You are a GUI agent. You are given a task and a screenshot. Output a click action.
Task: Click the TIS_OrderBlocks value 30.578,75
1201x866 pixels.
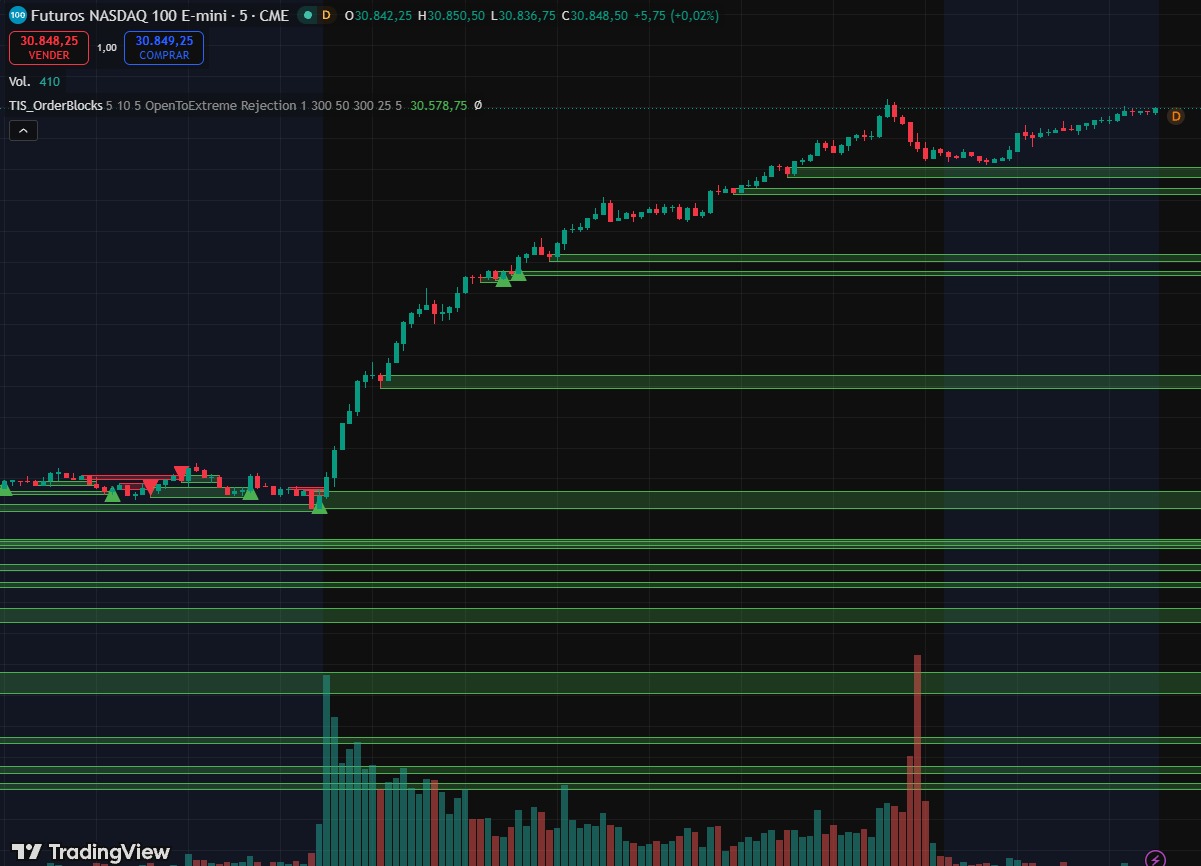point(438,105)
